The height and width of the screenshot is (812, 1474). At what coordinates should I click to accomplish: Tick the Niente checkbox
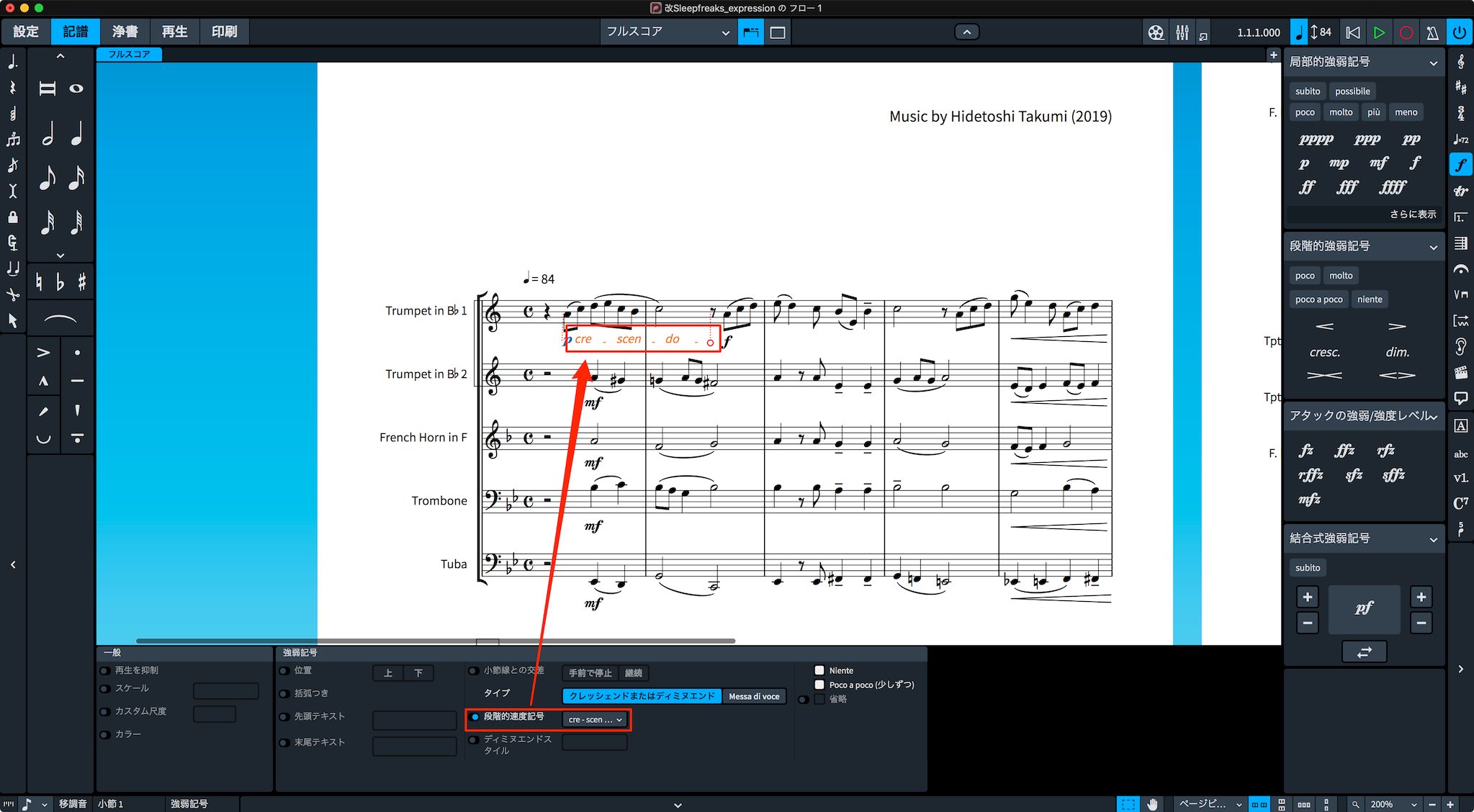click(x=819, y=670)
